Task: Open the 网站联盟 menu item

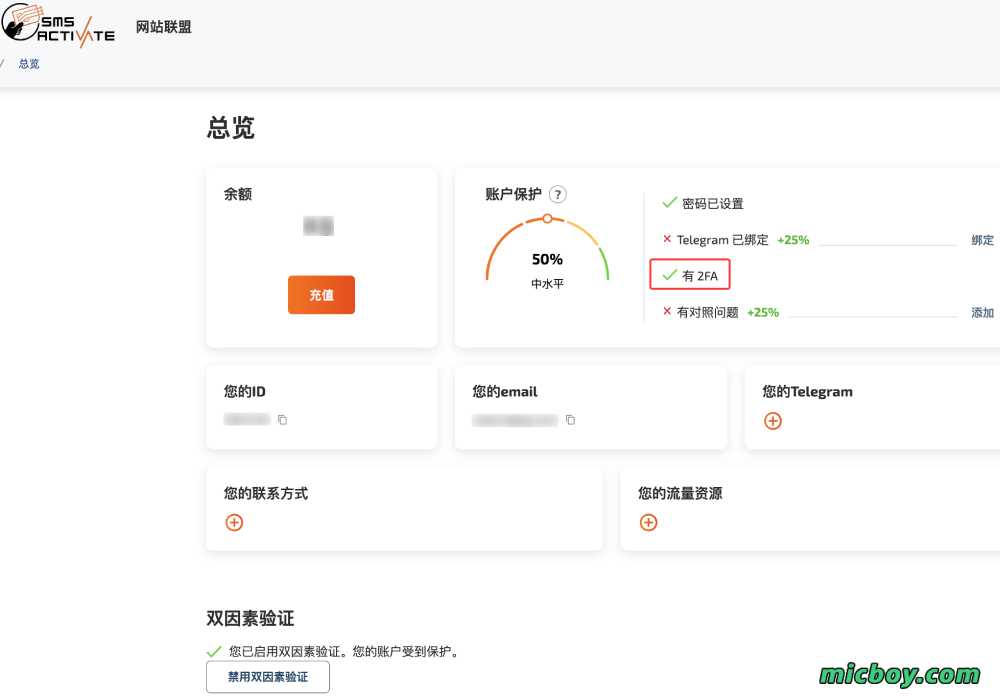Action: point(164,27)
